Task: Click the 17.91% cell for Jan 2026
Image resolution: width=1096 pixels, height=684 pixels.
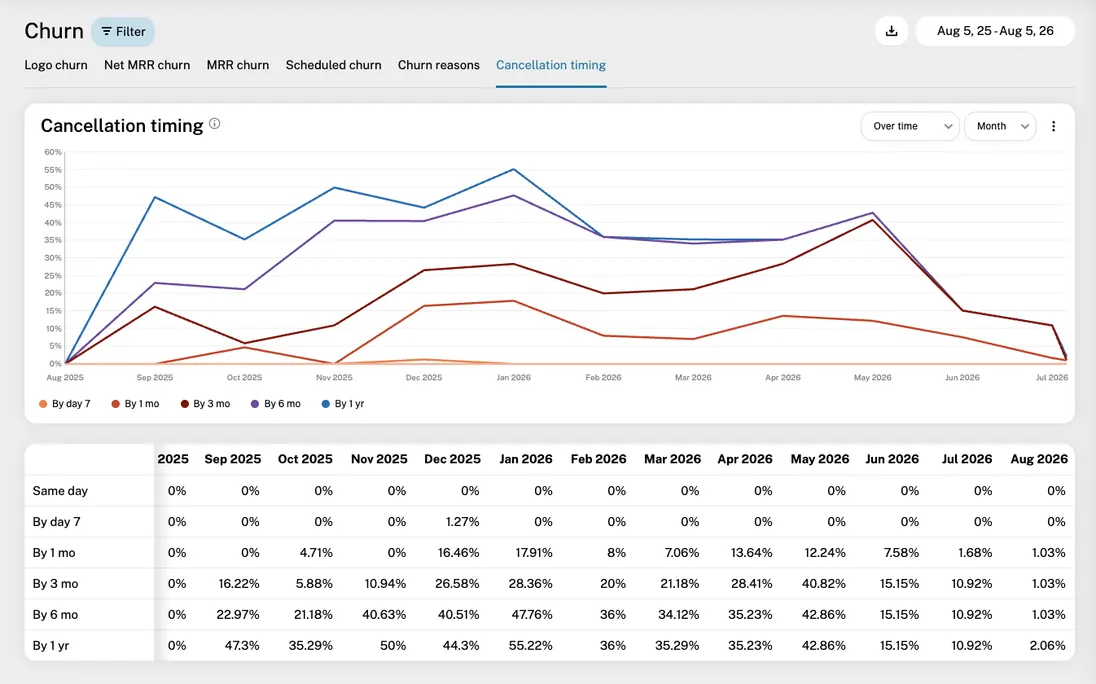Action: [x=534, y=553]
